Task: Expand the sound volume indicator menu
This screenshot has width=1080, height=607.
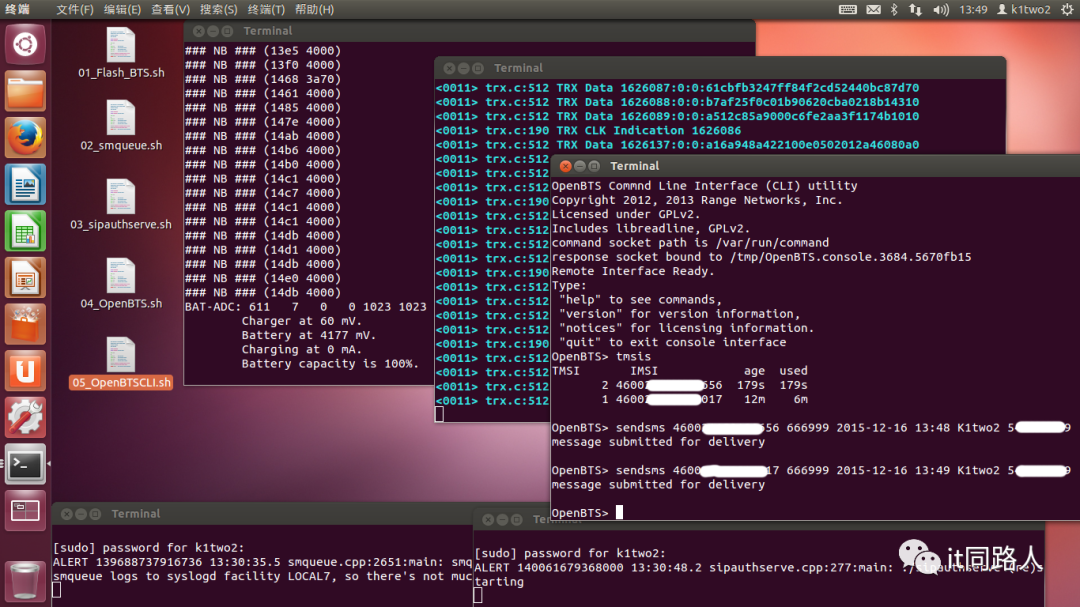Action: click(941, 10)
